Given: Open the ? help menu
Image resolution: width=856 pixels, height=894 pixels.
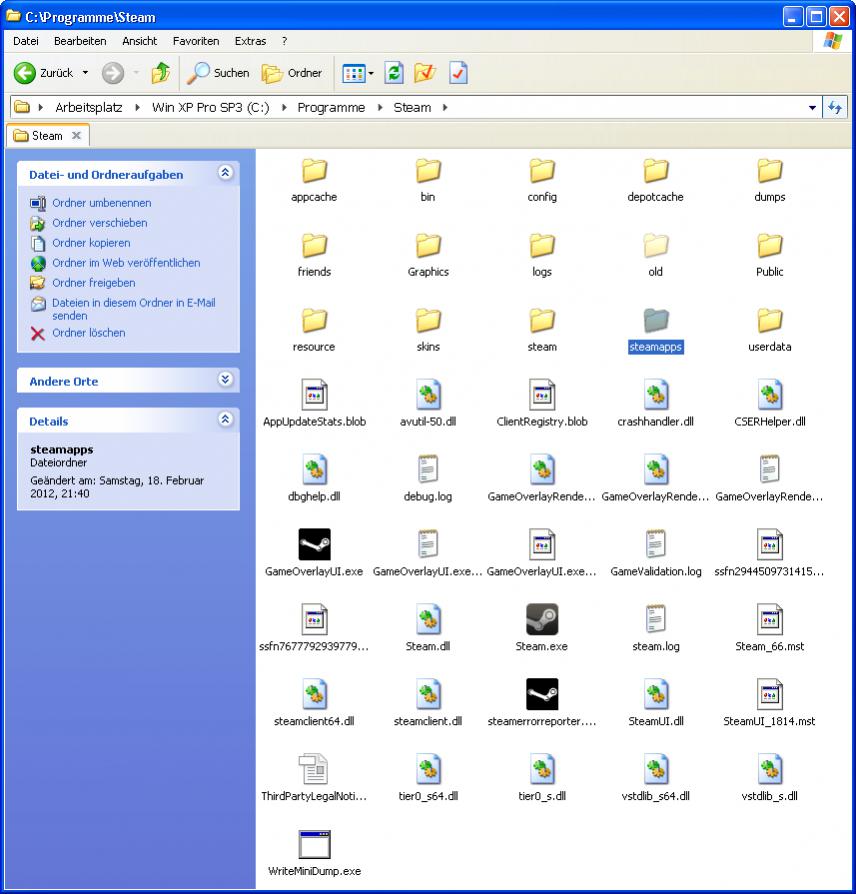Looking at the screenshot, I should [x=284, y=41].
